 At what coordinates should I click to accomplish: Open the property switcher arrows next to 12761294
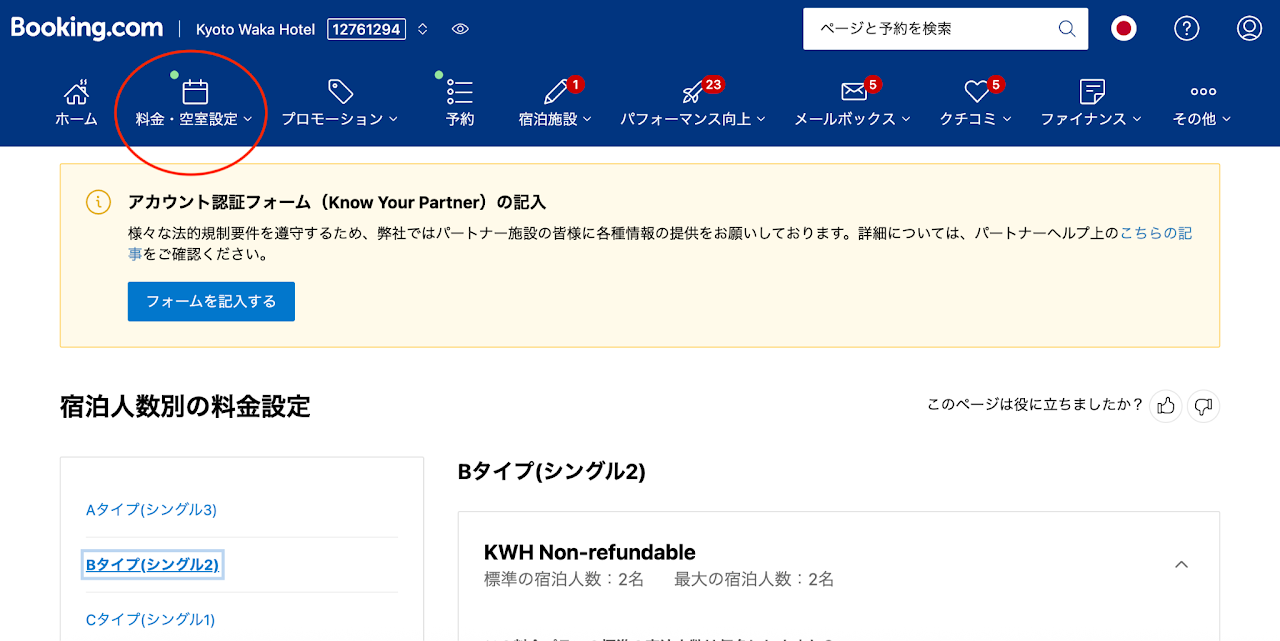pyautogui.click(x=423, y=30)
